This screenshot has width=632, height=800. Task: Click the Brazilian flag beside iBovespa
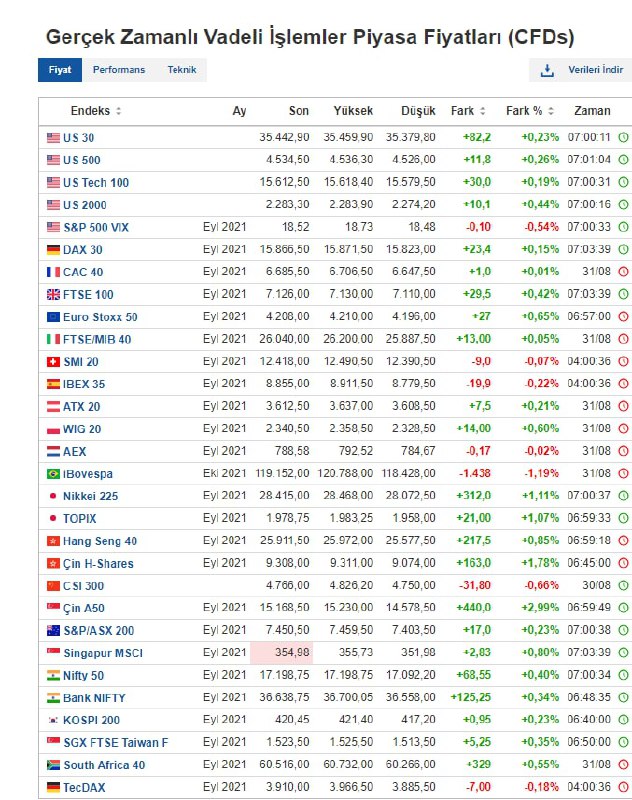click(x=53, y=474)
